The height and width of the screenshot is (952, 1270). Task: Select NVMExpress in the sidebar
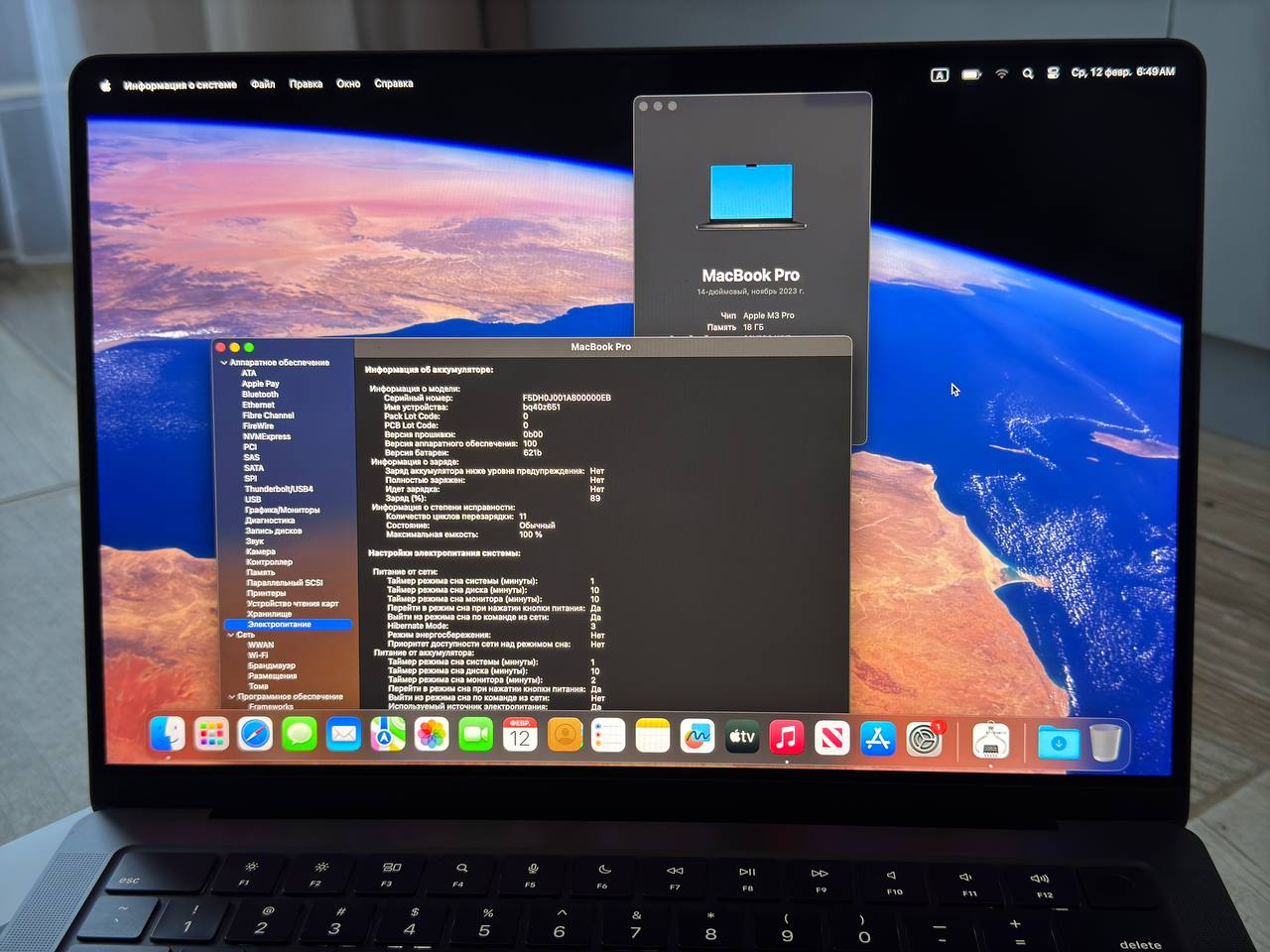coord(267,436)
